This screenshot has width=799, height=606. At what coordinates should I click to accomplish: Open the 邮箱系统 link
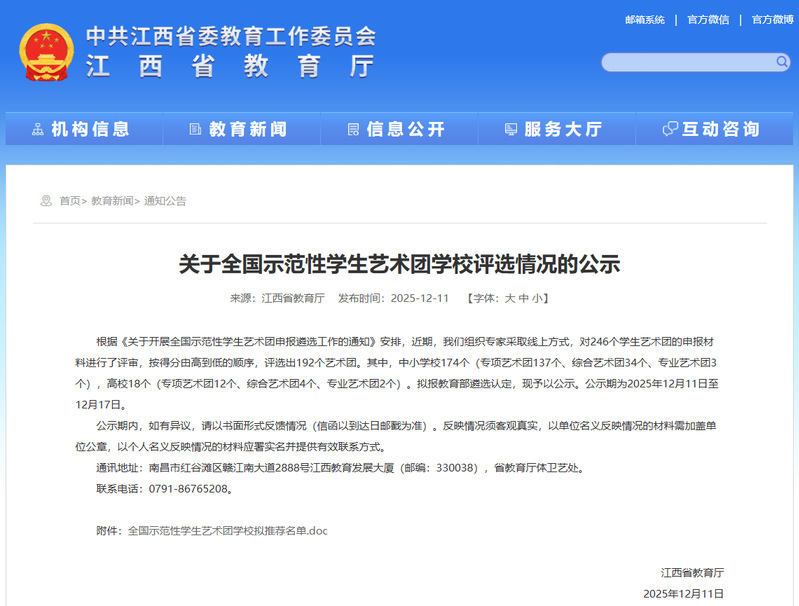644,20
